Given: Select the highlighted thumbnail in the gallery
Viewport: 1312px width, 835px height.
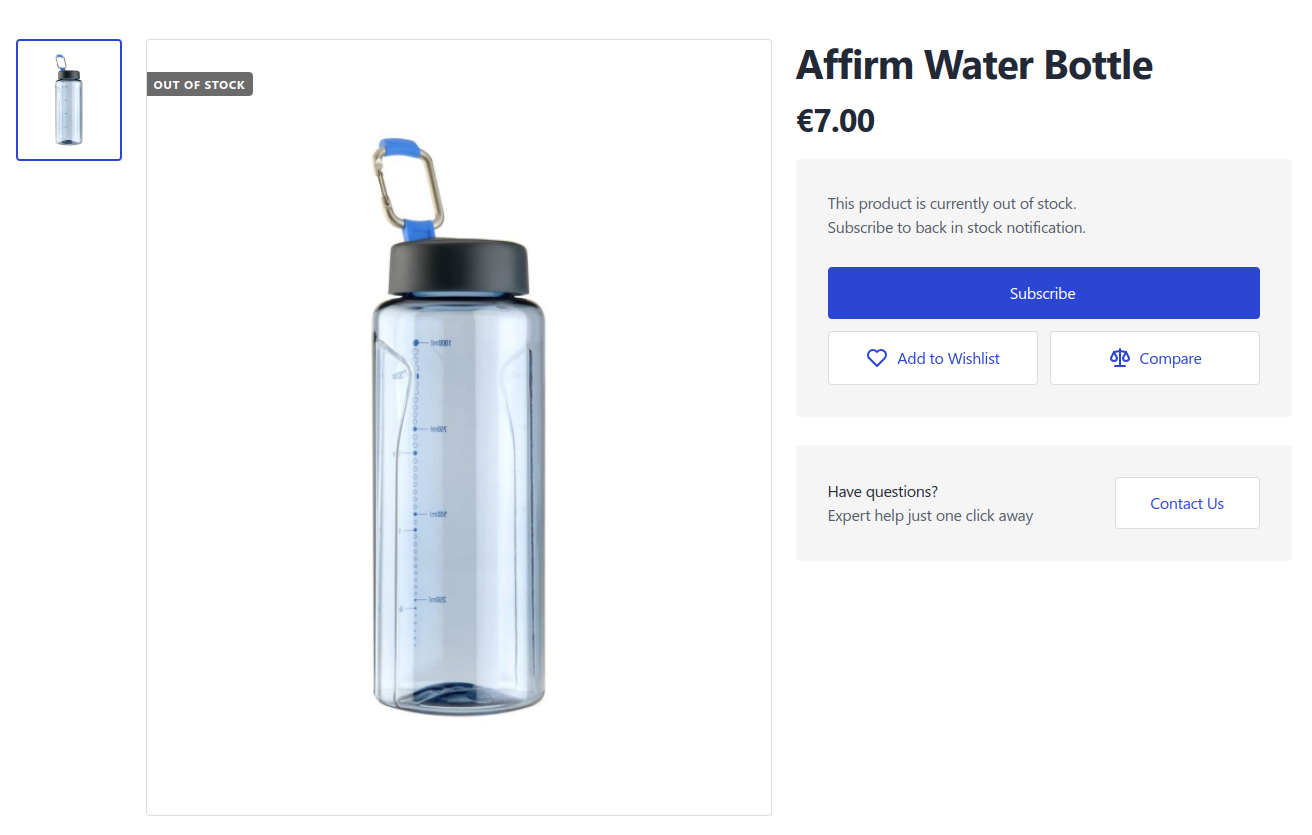Looking at the screenshot, I should coord(68,99).
